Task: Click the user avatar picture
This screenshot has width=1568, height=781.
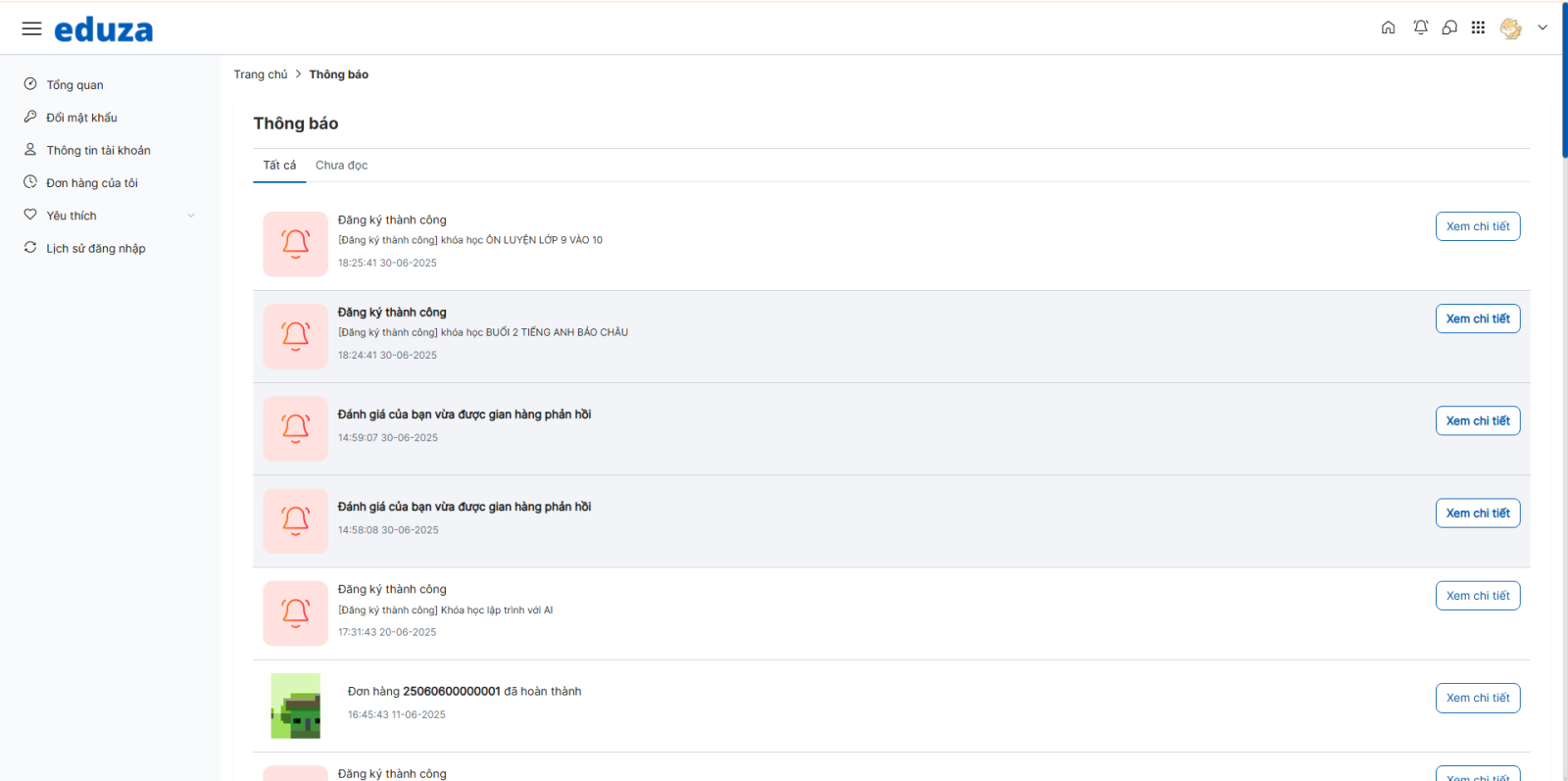Action: [x=1510, y=28]
